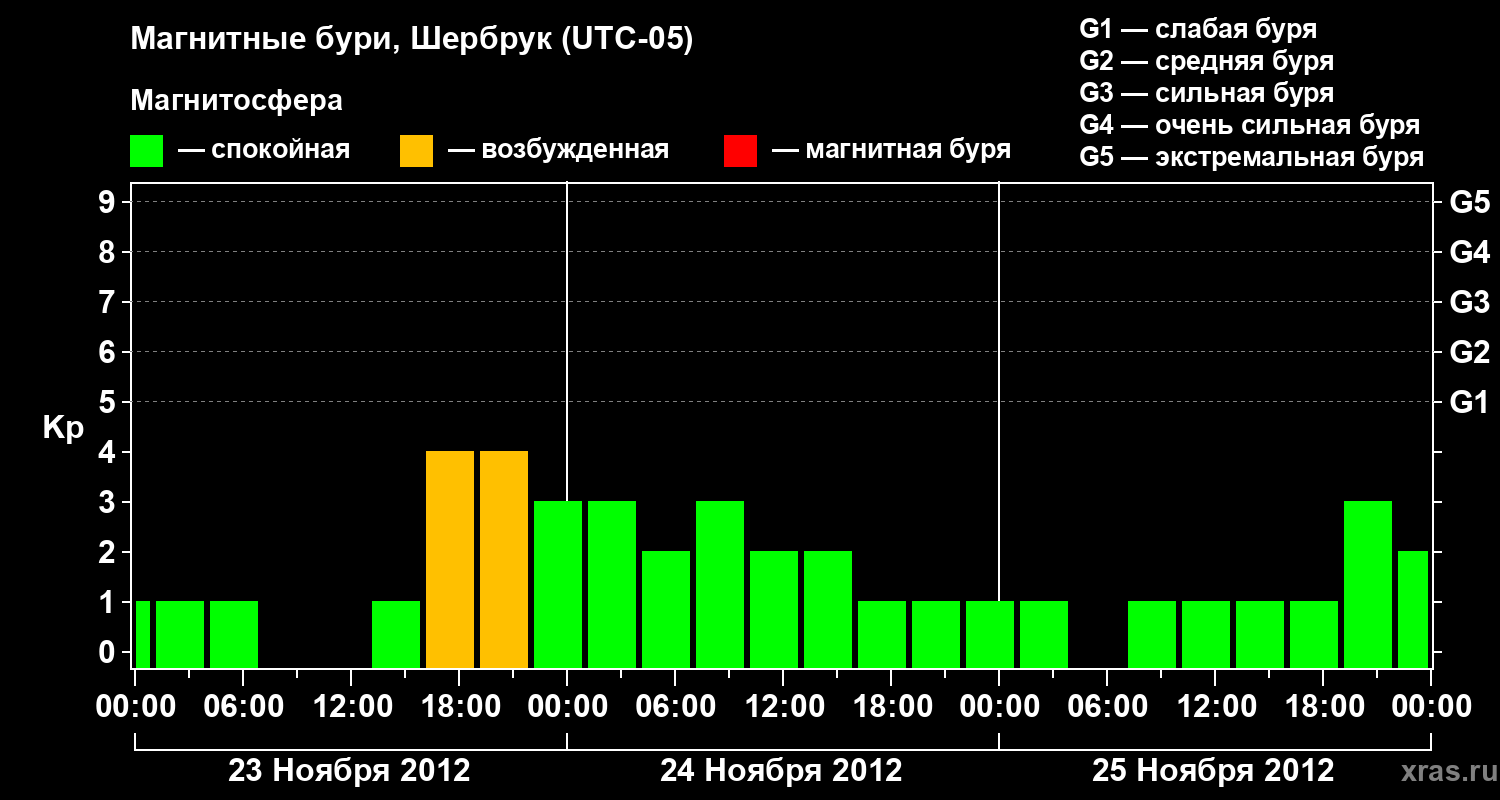Click narrow green bar at 00:00 on 23 November
The height and width of the screenshot is (800, 1500).
tap(143, 634)
